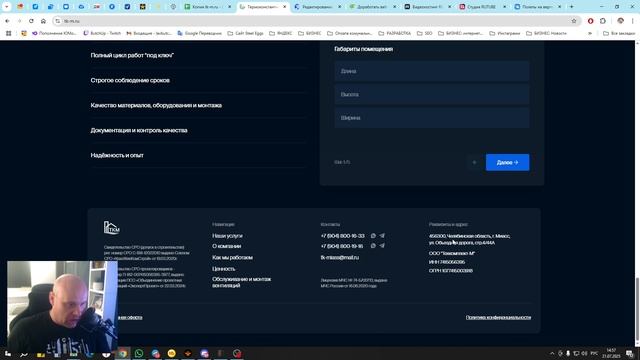Go to the browser home page
Image resolution: width=640 pixels, height=360 pixels.
point(43,21)
